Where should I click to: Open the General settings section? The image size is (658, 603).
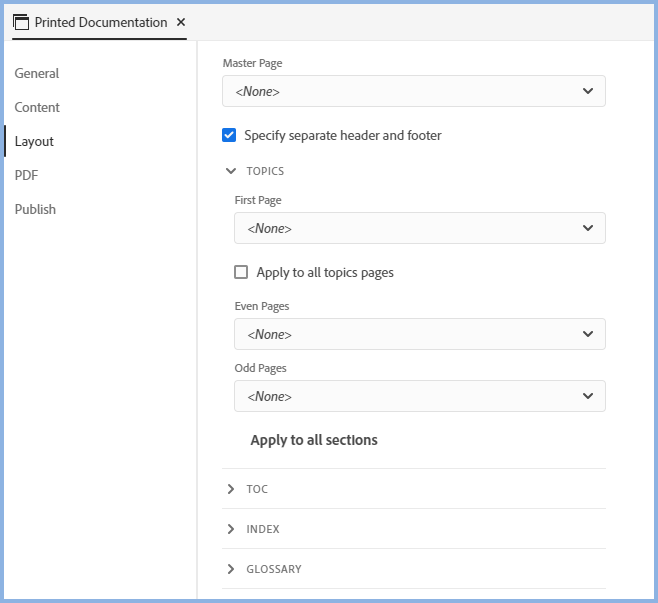coord(37,73)
